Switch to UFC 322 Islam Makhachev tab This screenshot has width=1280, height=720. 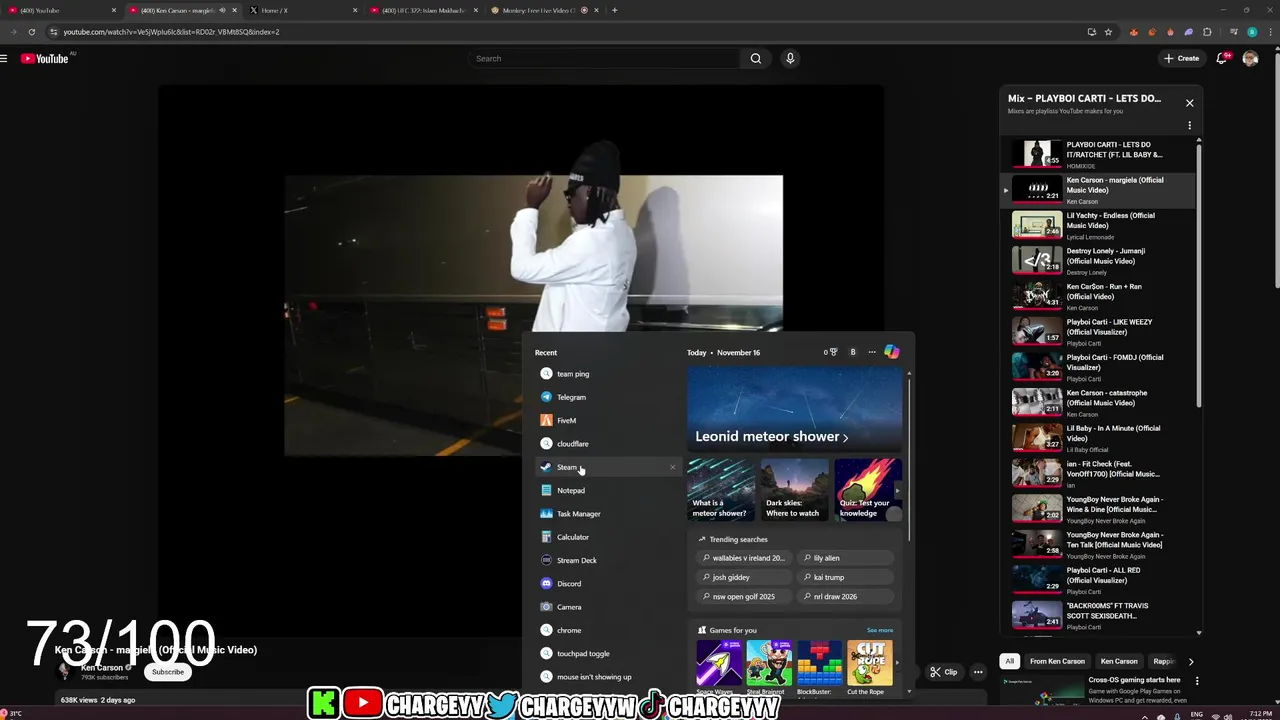coord(423,10)
